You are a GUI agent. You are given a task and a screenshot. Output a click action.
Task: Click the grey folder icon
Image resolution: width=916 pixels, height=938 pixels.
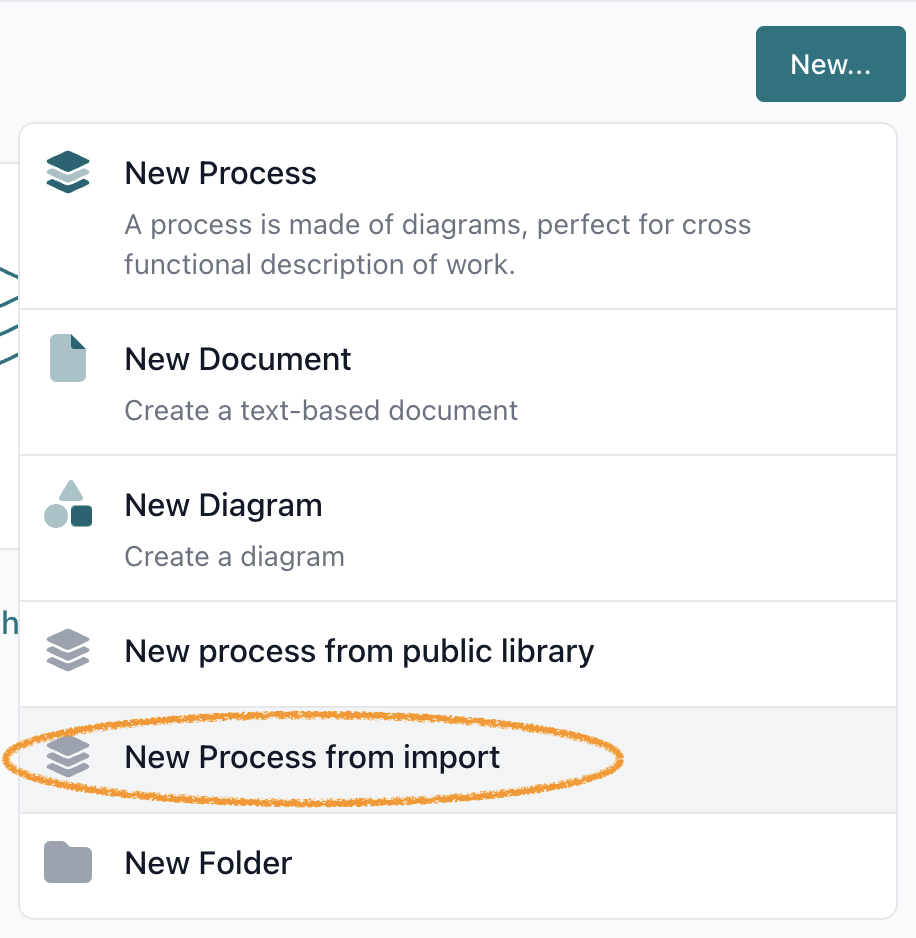[68, 862]
